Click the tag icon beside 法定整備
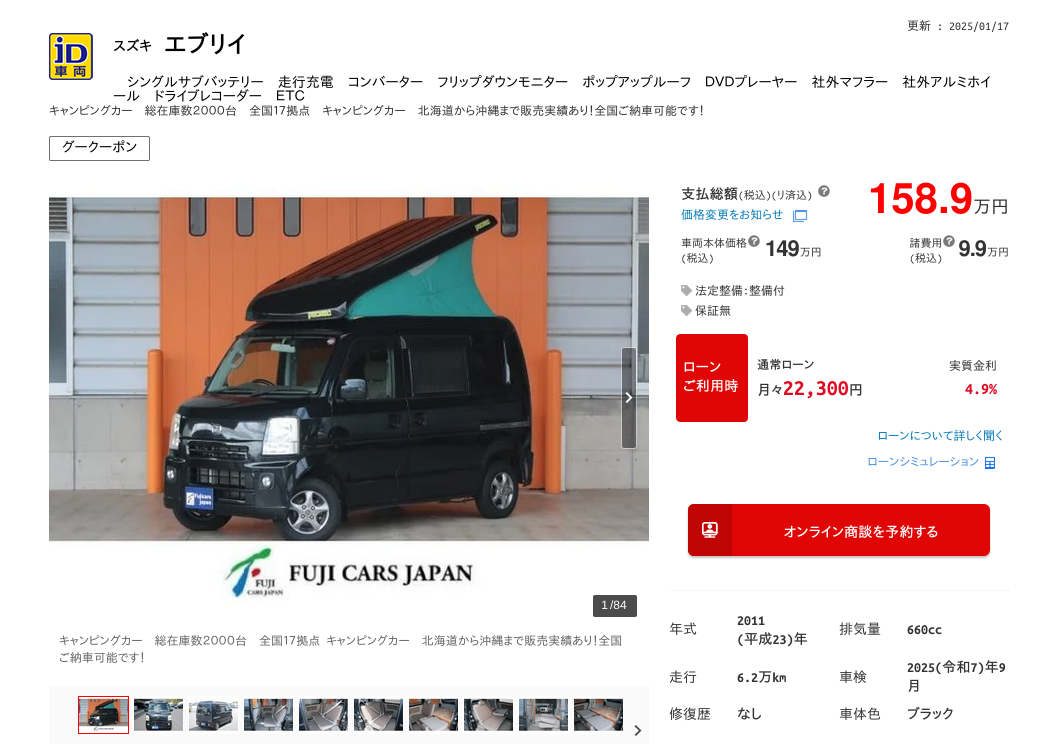 pos(686,290)
